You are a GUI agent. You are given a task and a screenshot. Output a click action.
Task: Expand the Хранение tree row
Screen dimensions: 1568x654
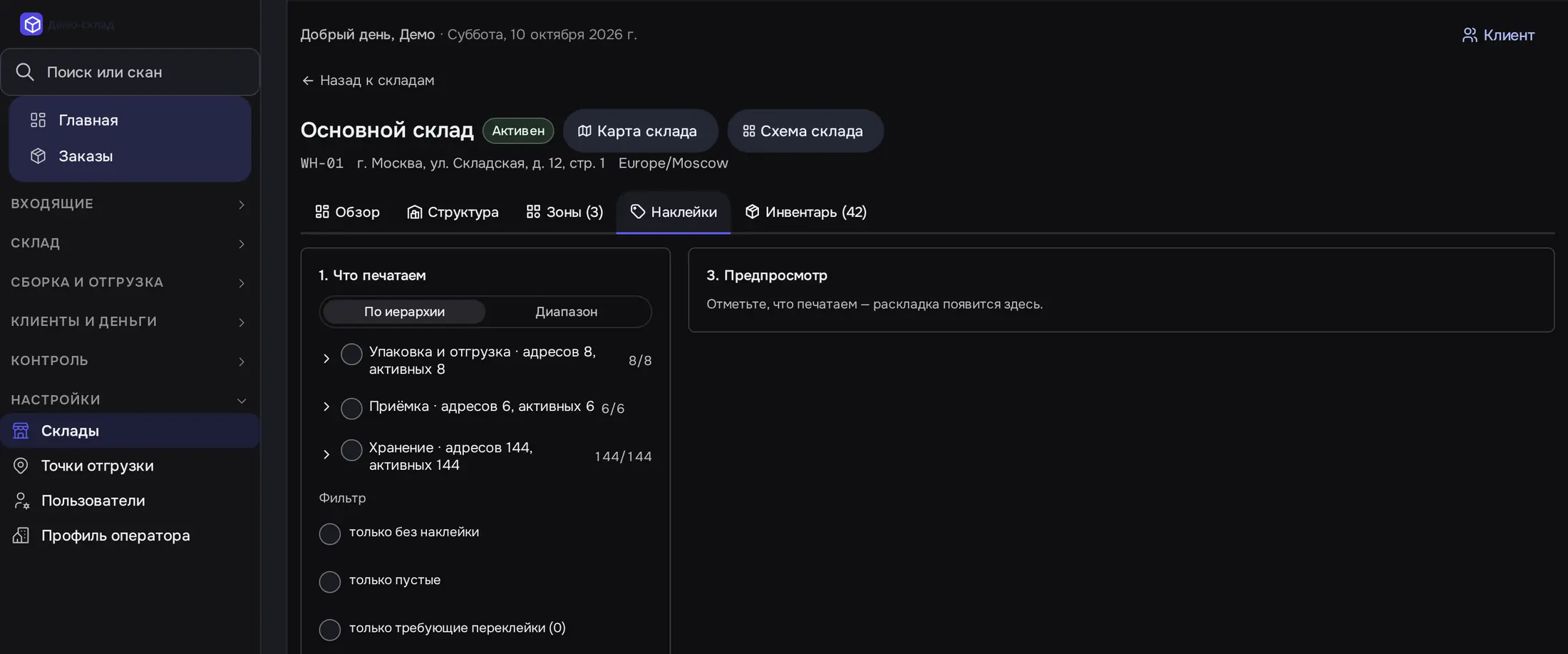(326, 454)
